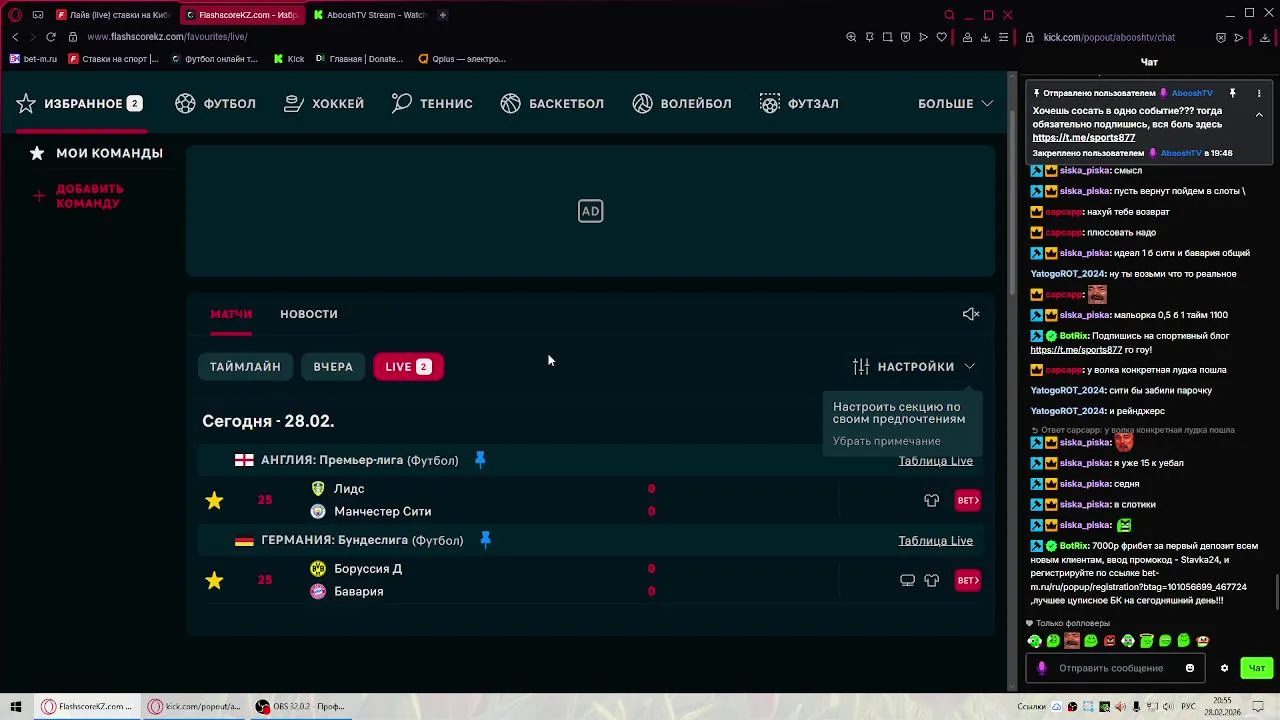Viewport: 1280px width, 720px height.
Task: Click the lineup shirt icon in Лидс row
Action: [x=931, y=500]
